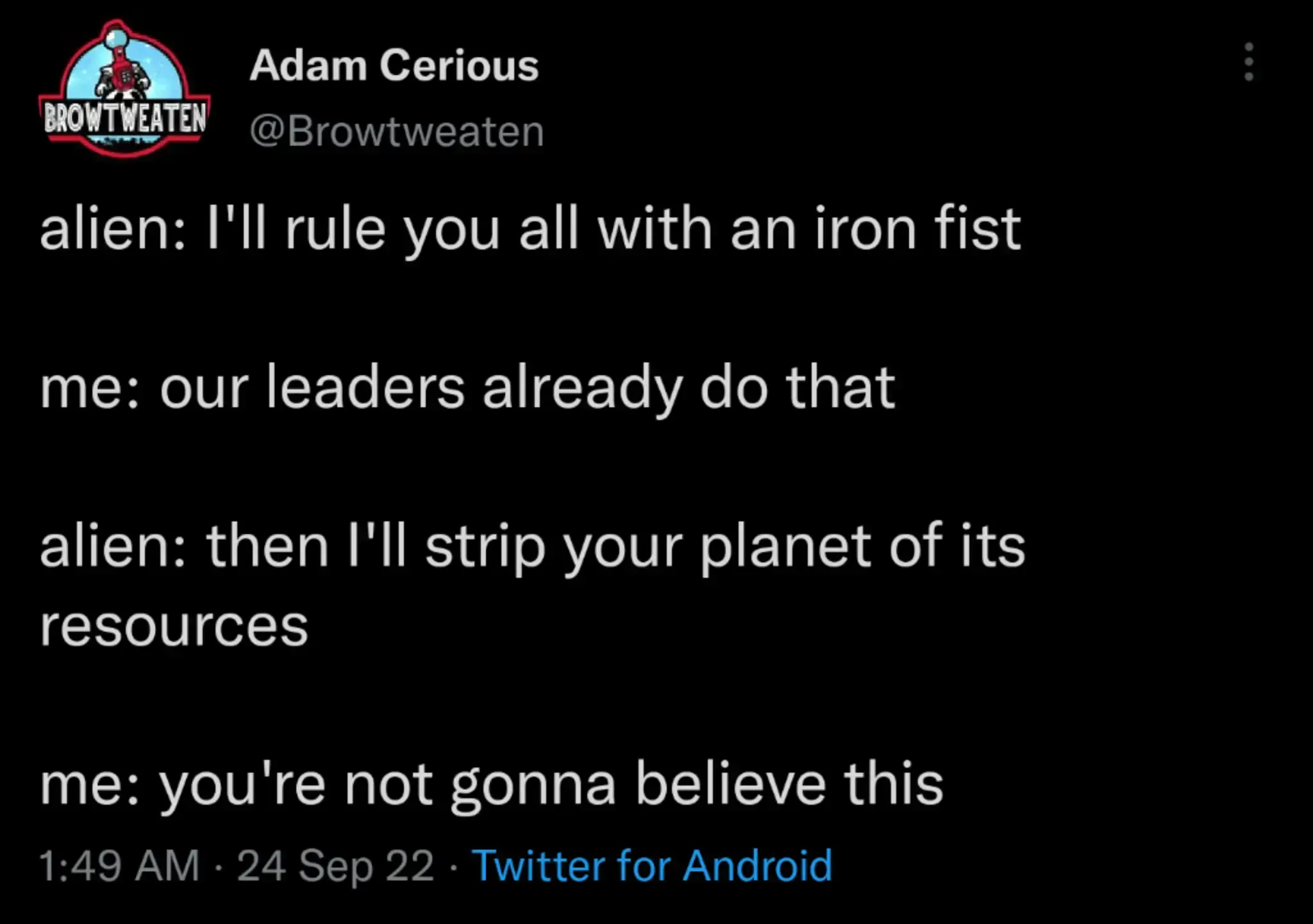Click the Browtweaten profile avatar
Screen dimensions: 1313x924
[124, 90]
